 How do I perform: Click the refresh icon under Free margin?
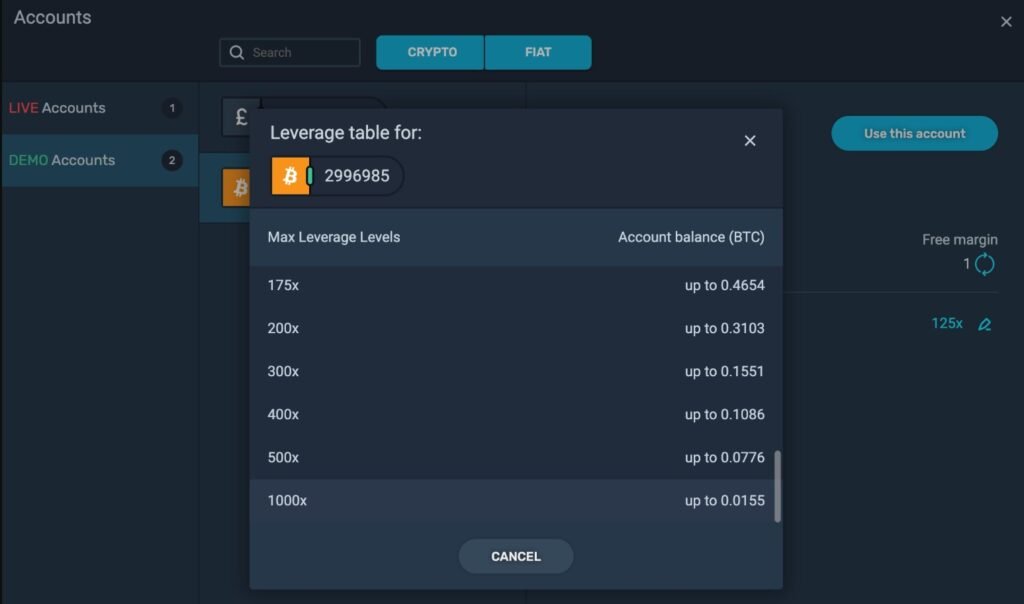[x=985, y=264]
